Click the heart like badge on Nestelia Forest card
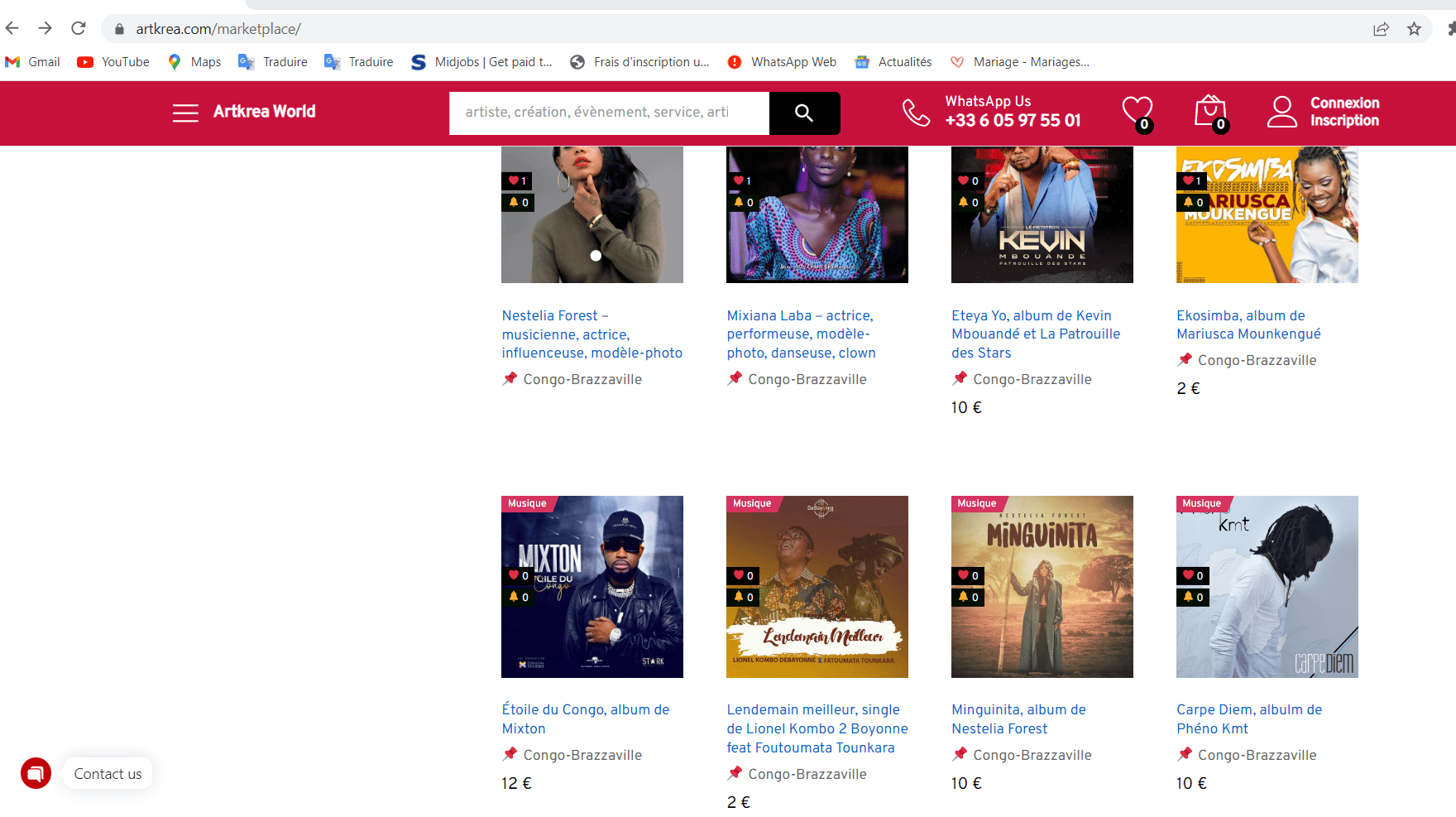1456x817 pixels. click(x=518, y=180)
